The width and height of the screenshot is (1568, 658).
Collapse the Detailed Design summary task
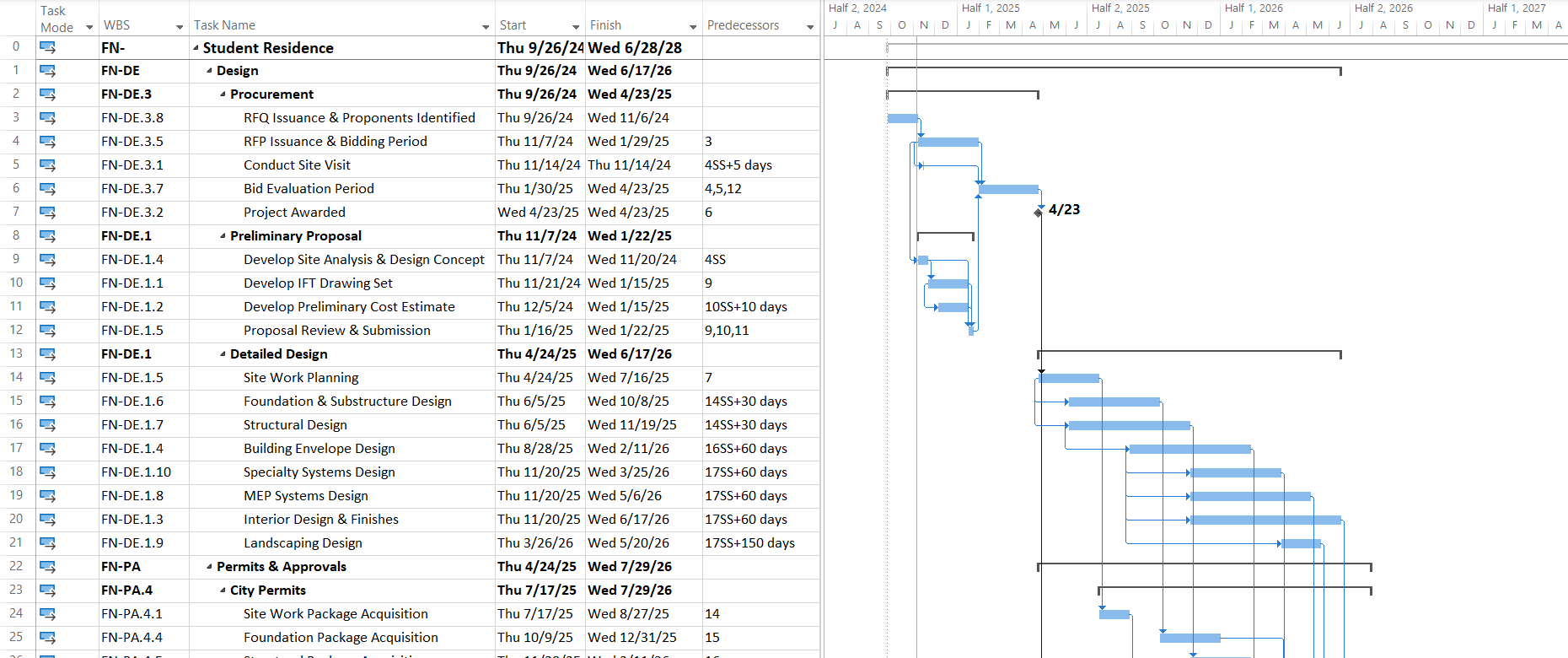pyautogui.click(x=223, y=354)
